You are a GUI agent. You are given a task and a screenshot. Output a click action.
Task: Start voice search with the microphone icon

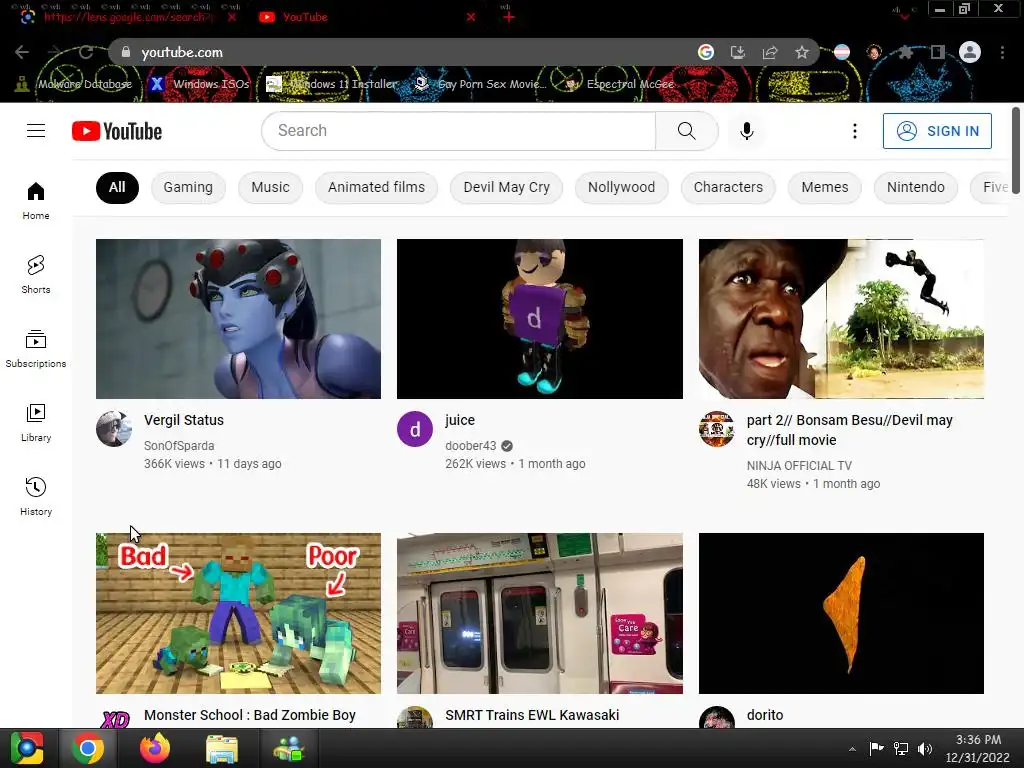[x=746, y=131]
